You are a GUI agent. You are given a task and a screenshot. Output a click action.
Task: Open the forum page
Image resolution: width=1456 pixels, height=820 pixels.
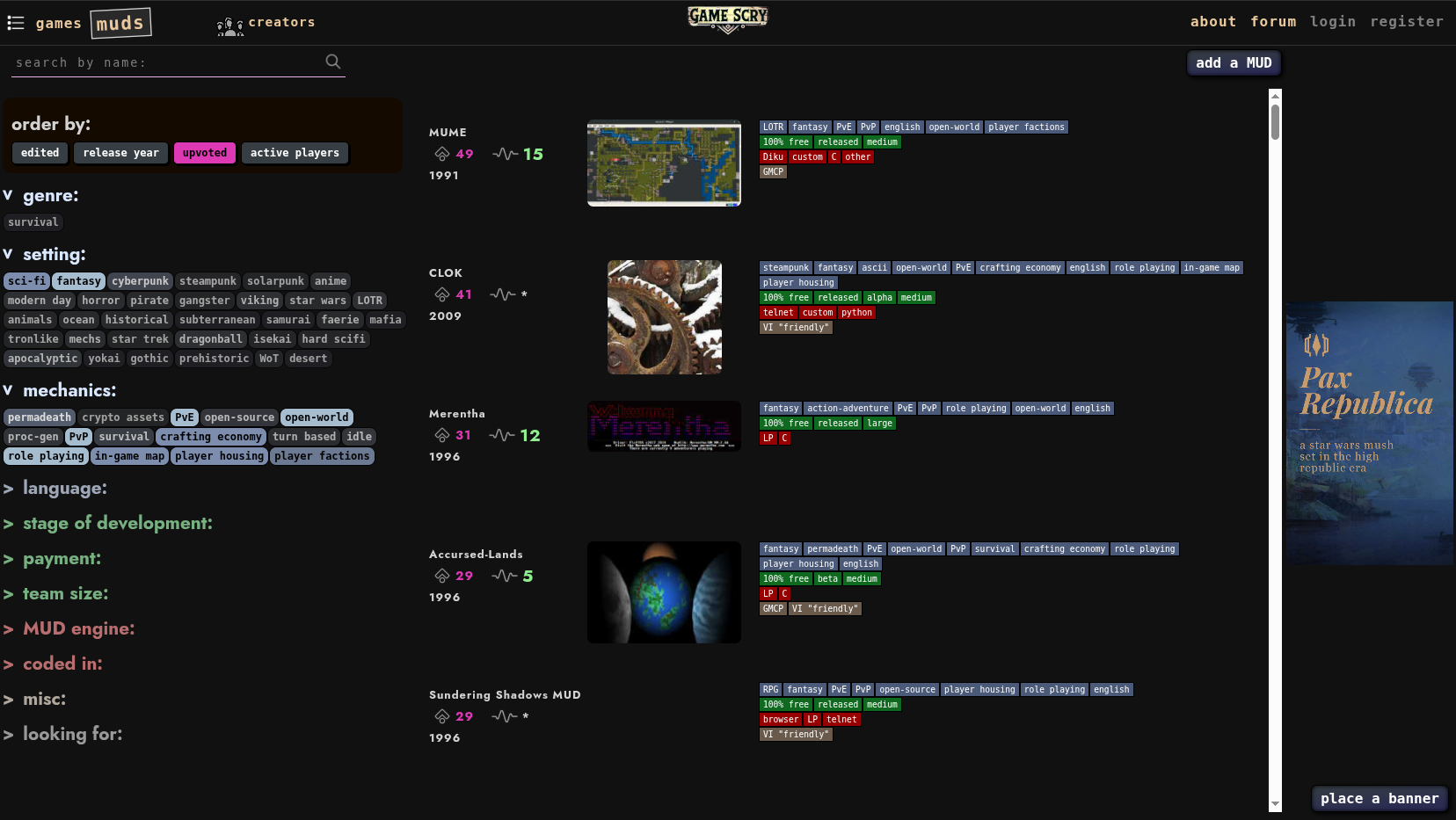[1273, 21]
